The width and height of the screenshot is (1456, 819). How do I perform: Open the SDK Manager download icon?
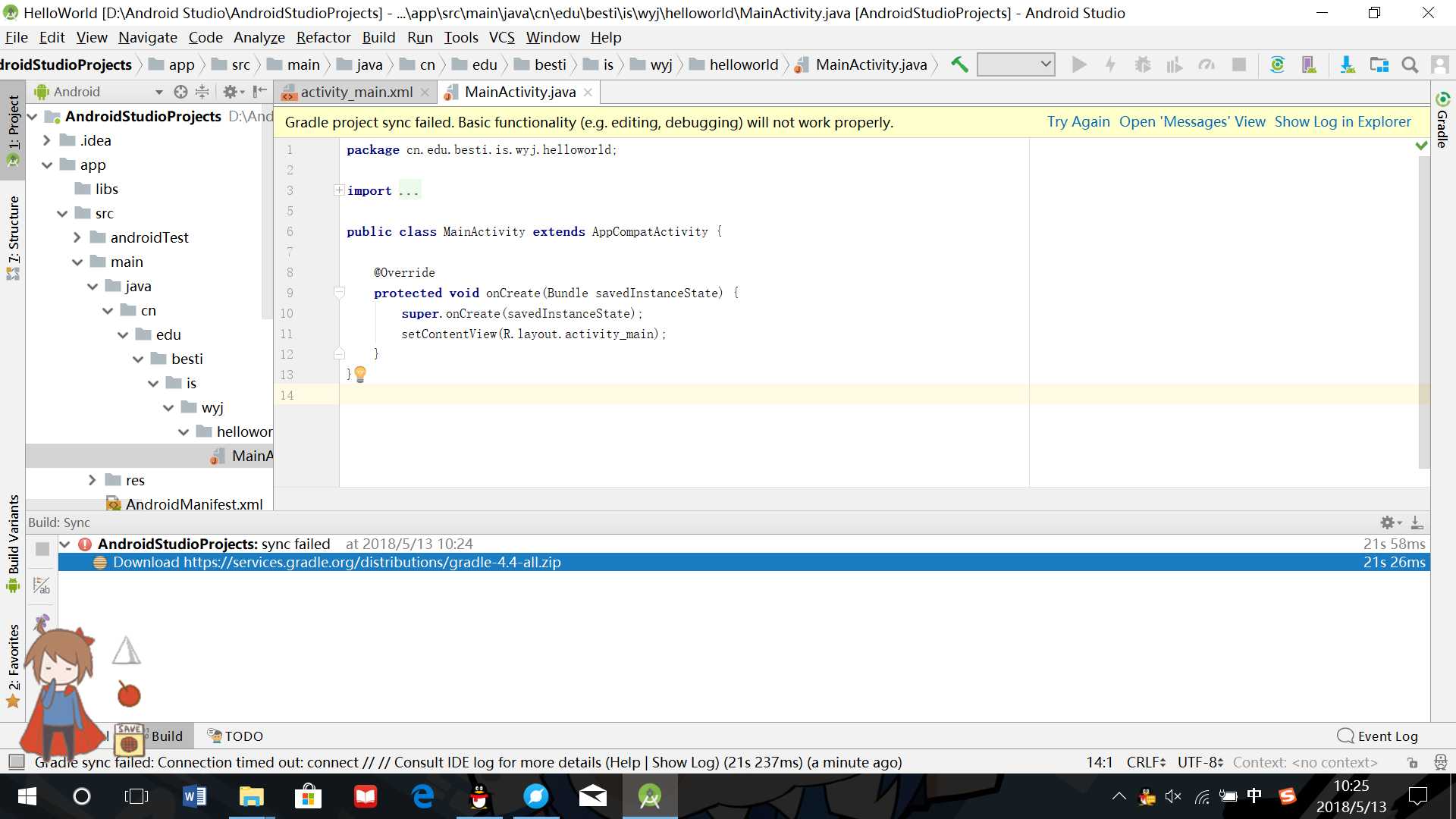click(1348, 65)
